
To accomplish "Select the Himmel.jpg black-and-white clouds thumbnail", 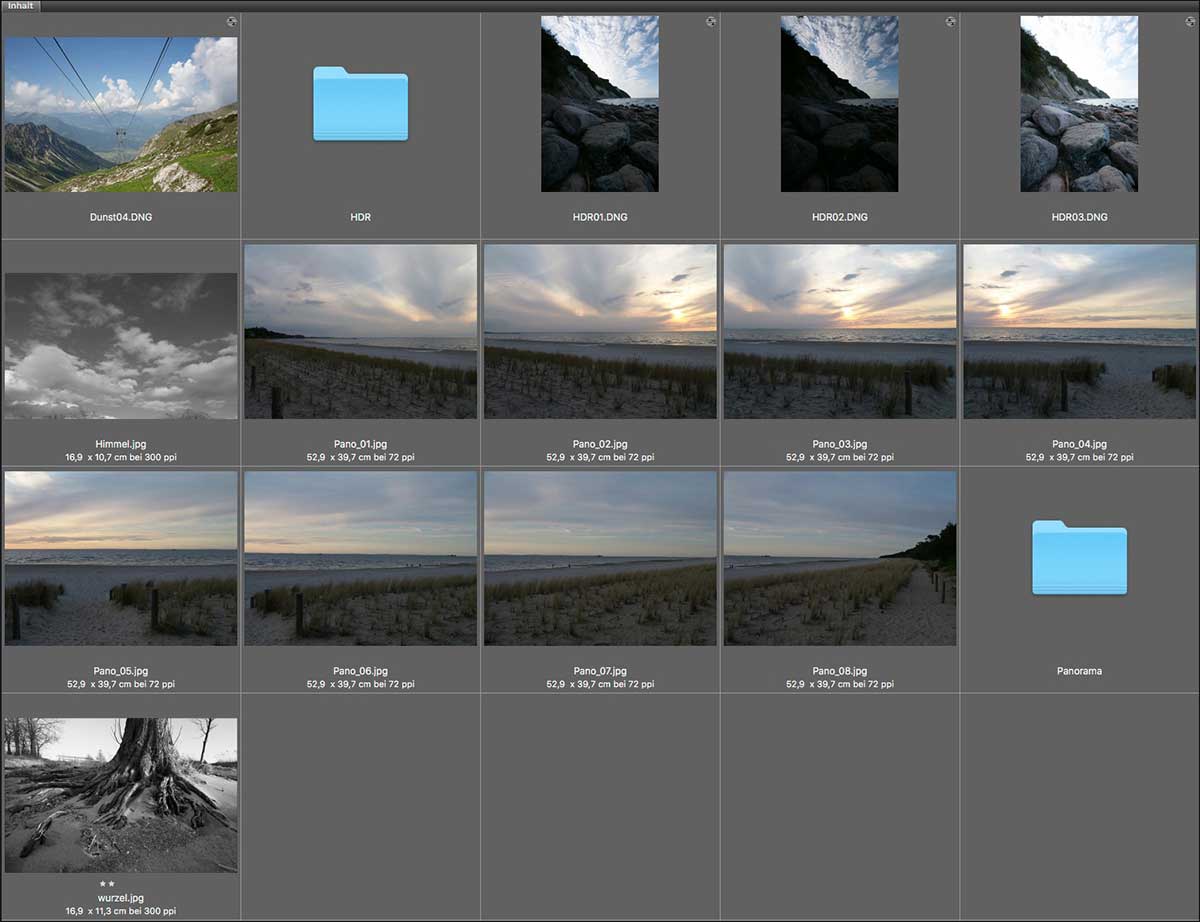I will pyautogui.click(x=120, y=346).
